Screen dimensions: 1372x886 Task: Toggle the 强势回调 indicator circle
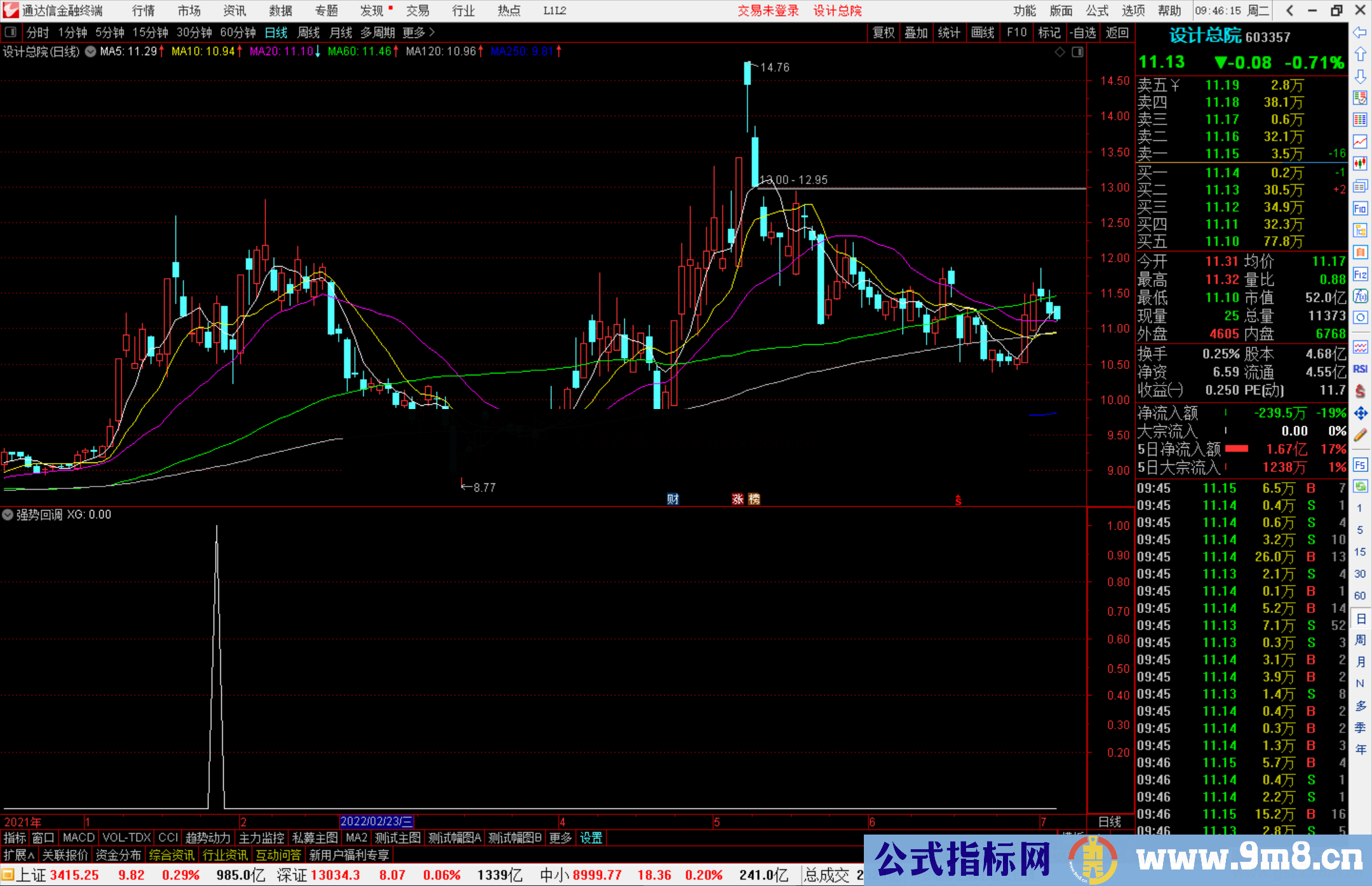[x=8, y=514]
